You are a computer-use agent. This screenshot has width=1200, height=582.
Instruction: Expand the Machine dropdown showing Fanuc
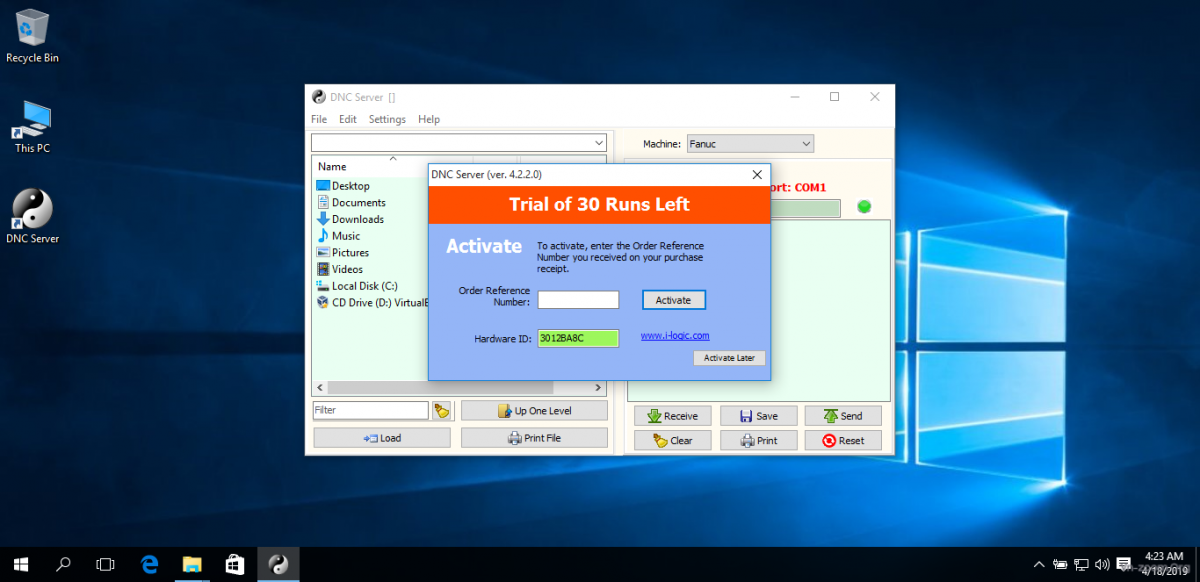(x=750, y=144)
